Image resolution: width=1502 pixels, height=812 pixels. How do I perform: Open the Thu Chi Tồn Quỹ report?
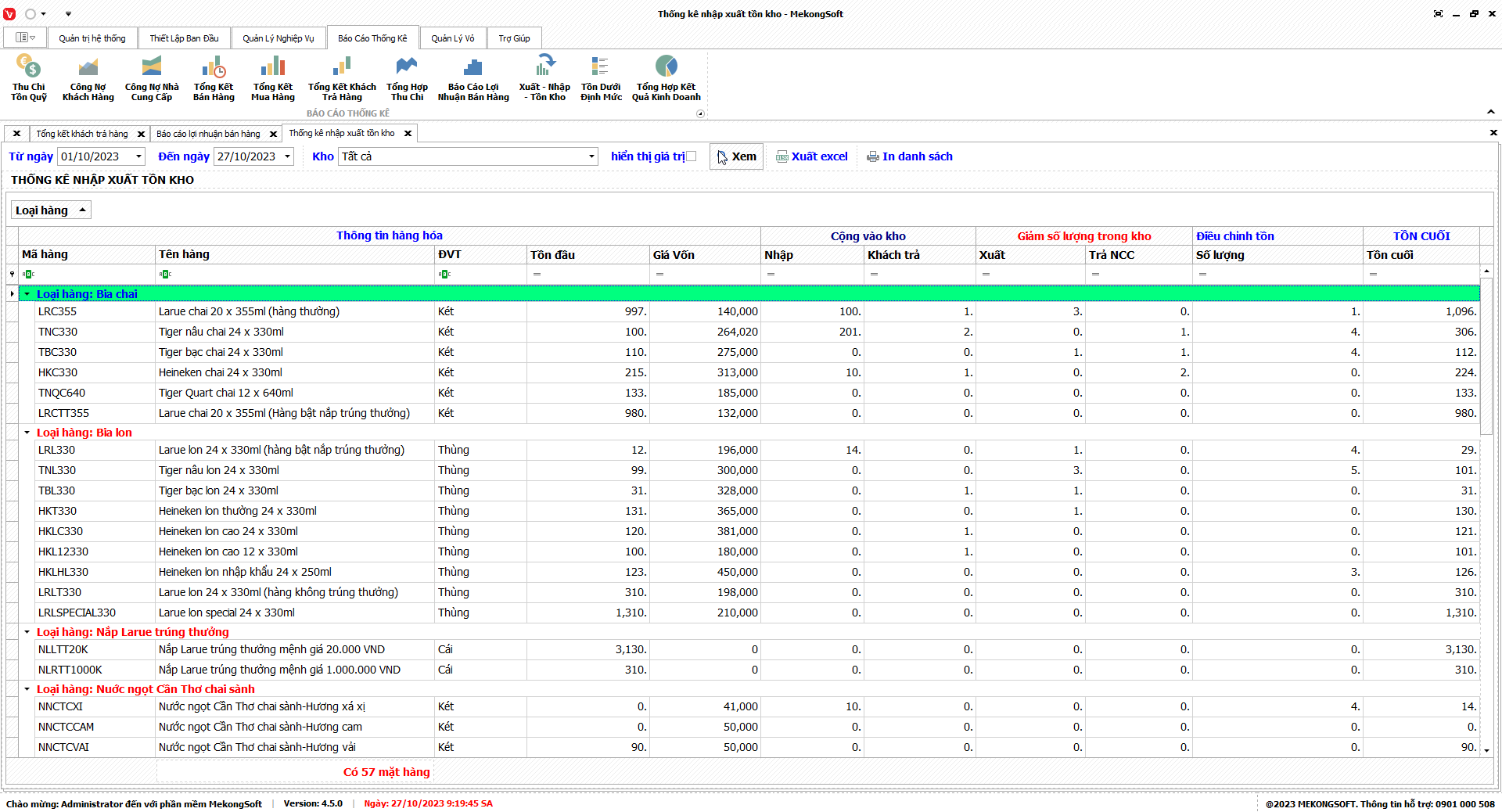[29, 78]
